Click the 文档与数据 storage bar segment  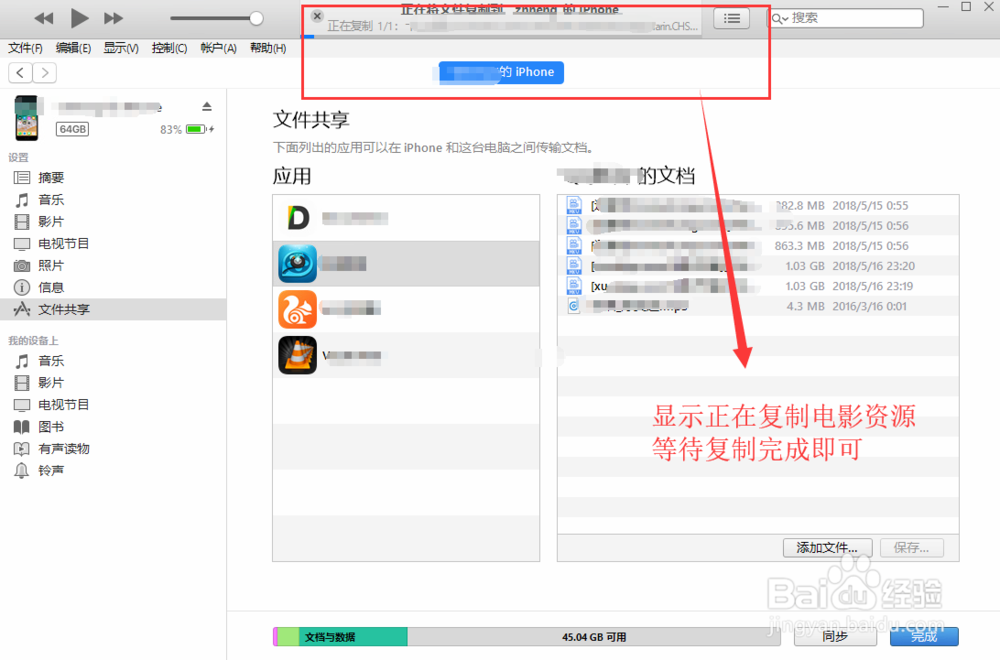click(x=353, y=636)
